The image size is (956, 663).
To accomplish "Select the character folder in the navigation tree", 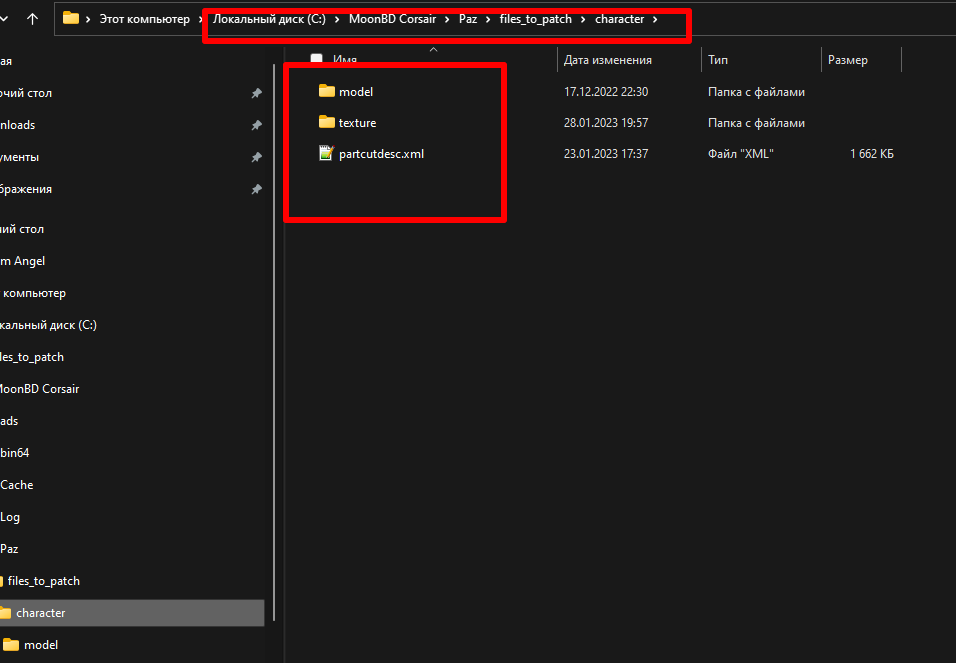I will tap(41, 613).
